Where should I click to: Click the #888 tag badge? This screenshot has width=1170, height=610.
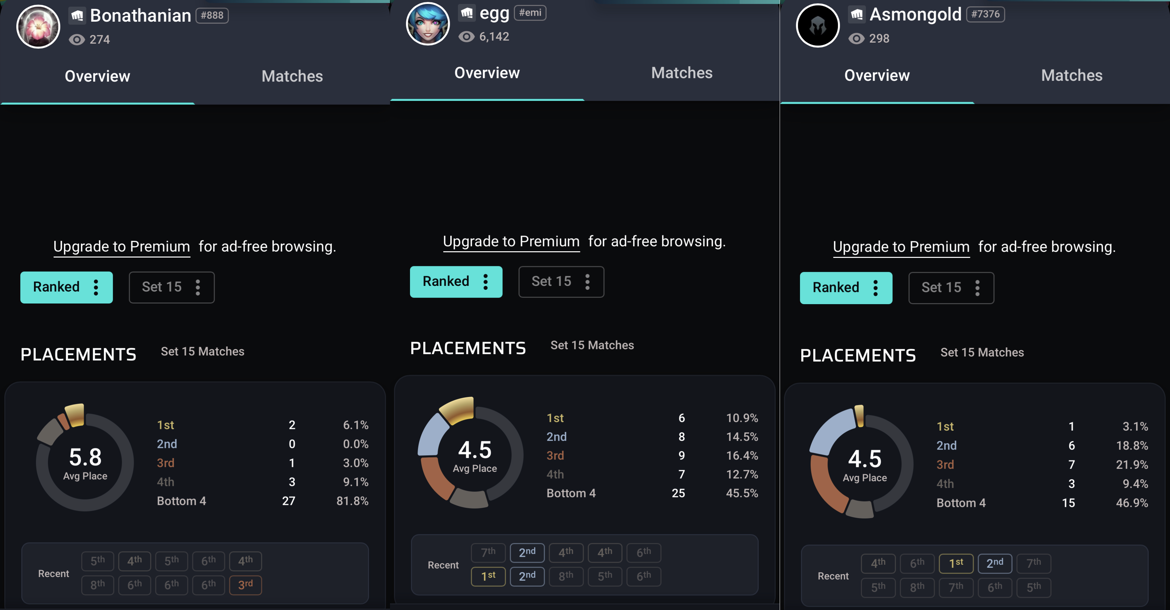pyautogui.click(x=212, y=16)
